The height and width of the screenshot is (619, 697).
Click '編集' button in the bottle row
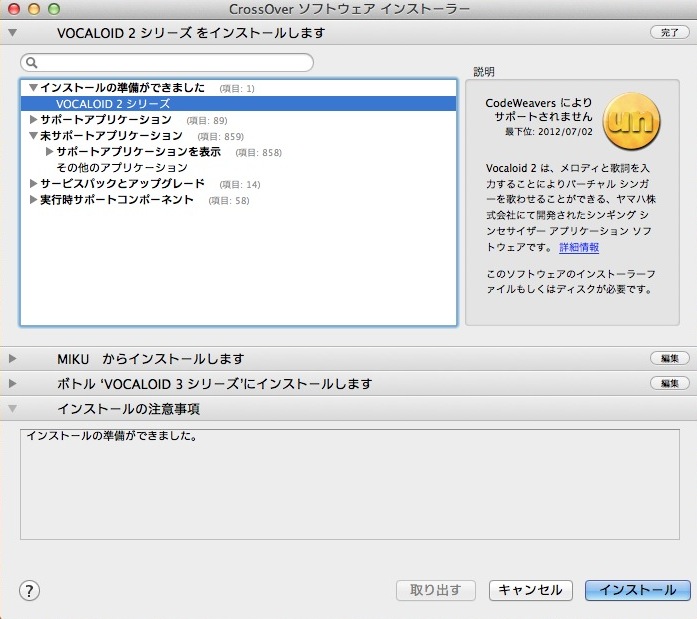point(669,383)
